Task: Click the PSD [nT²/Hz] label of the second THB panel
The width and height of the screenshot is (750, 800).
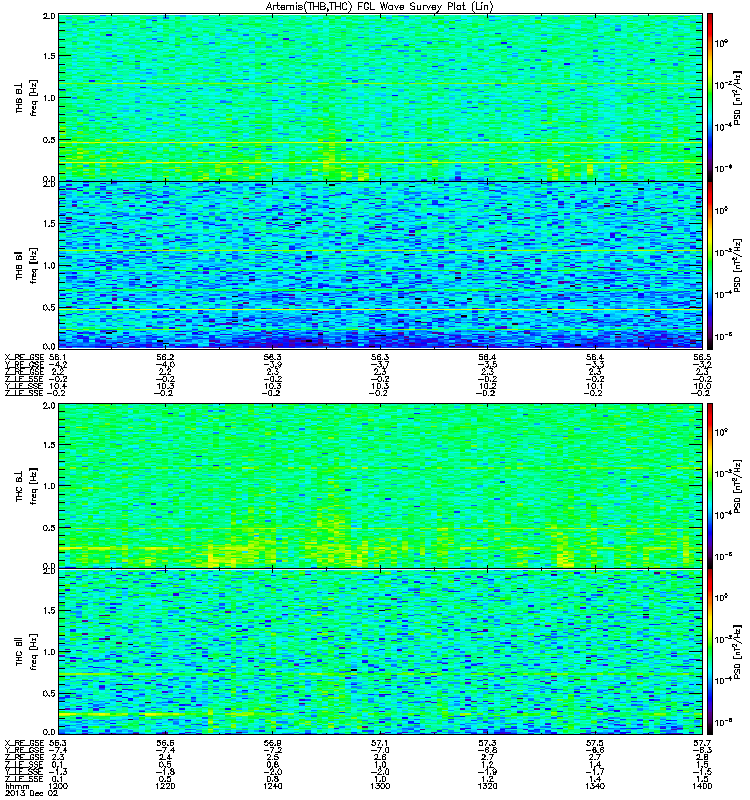Action: [x=737, y=265]
